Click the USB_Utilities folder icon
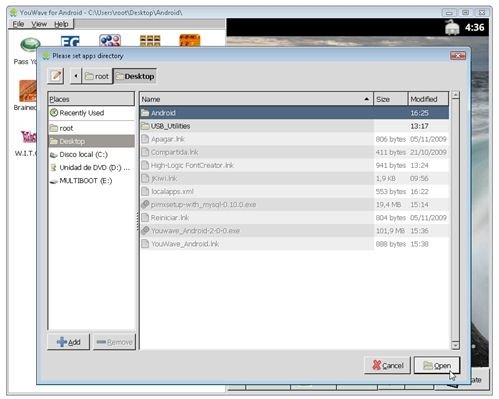 (x=145, y=126)
